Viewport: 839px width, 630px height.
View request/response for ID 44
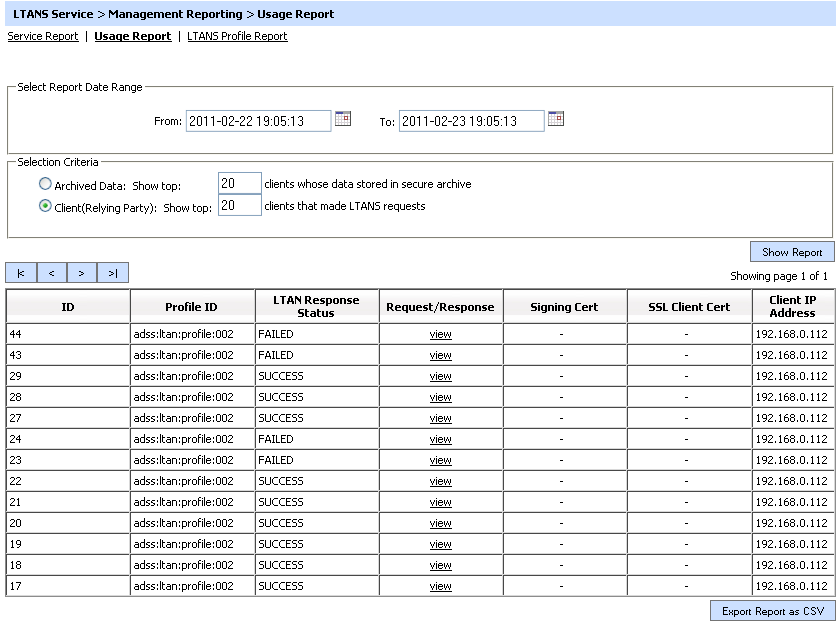(440, 334)
